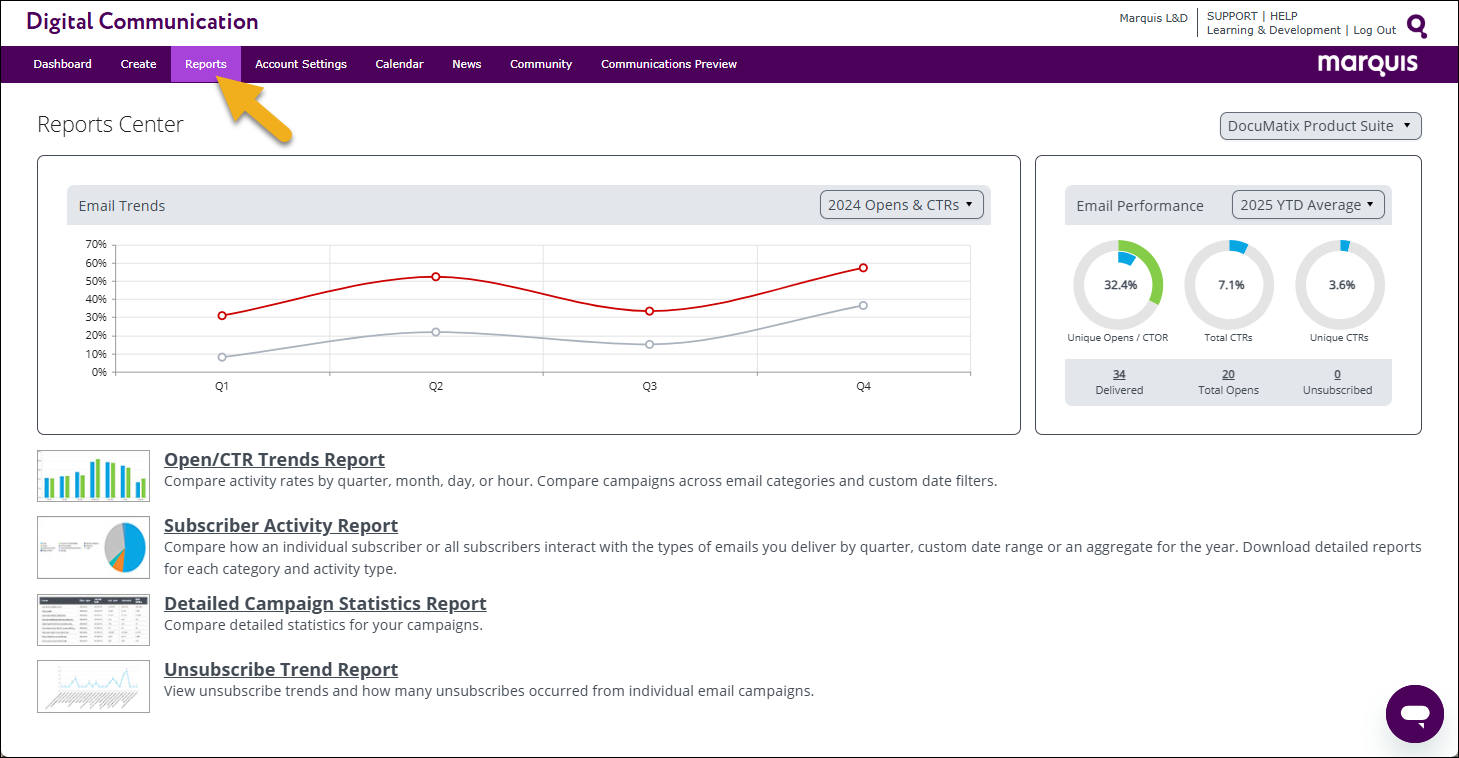Open the Detailed Campaign Statistics Report link

(325, 603)
